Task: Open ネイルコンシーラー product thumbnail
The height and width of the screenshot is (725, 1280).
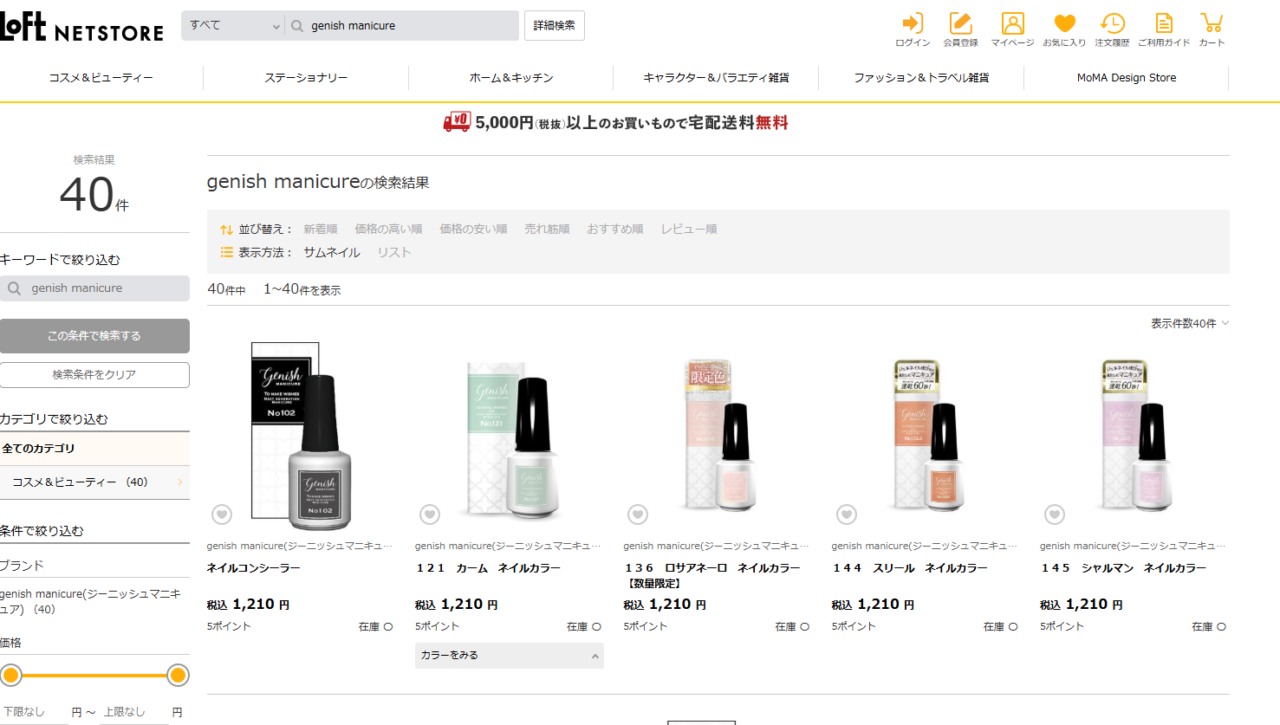Action: [301, 437]
